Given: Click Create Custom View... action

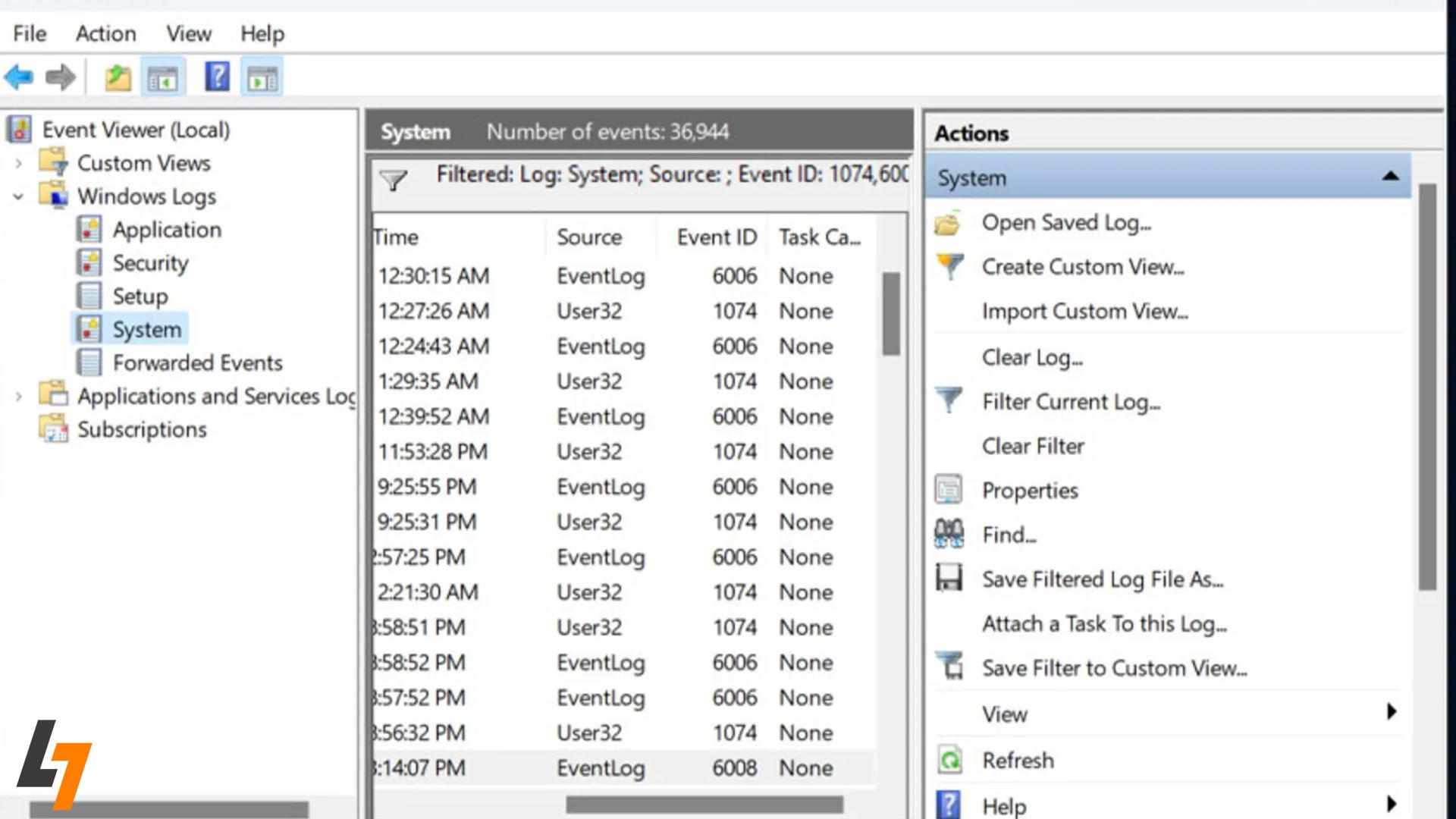Looking at the screenshot, I should [1083, 267].
